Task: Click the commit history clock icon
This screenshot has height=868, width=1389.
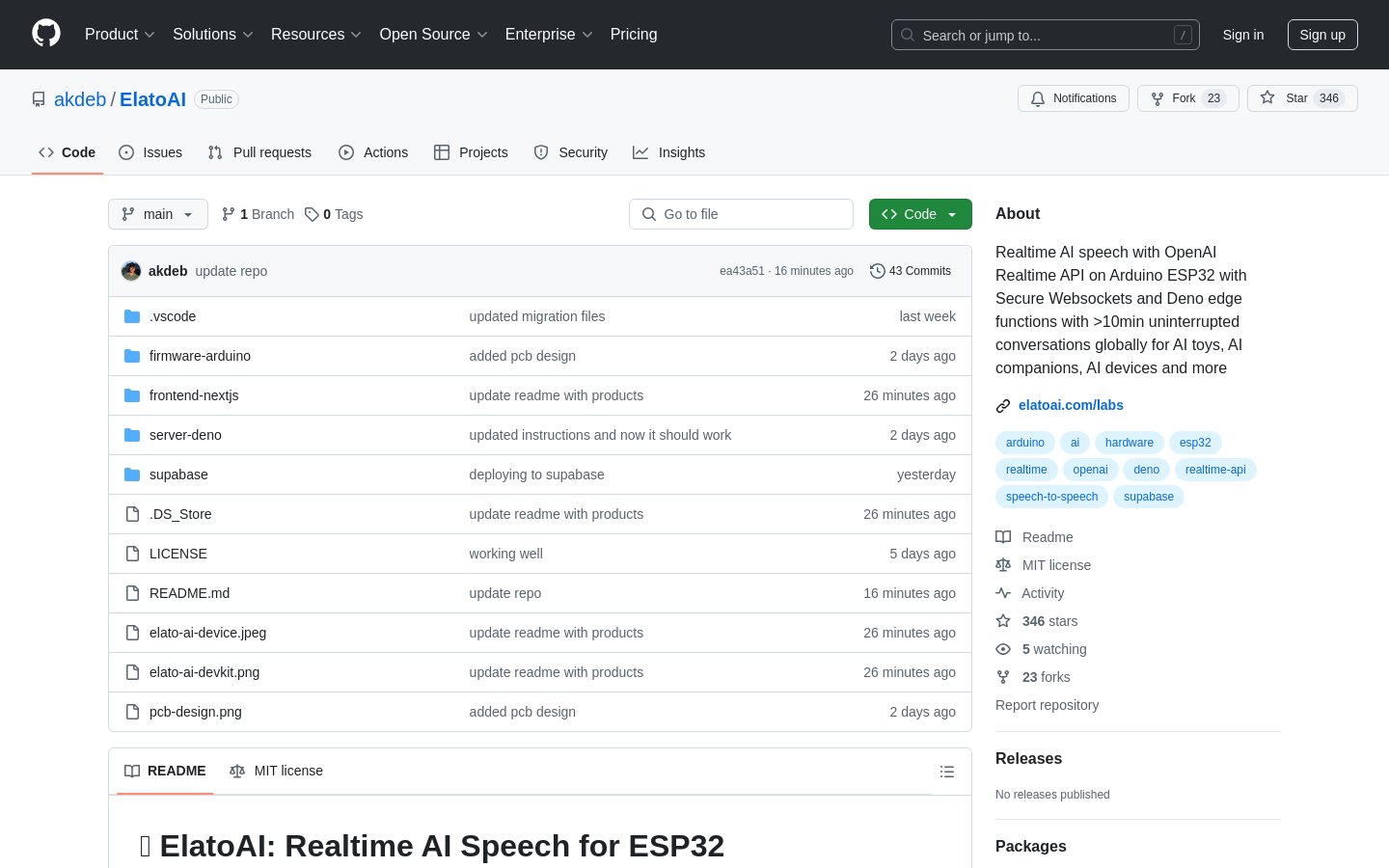Action: pyautogui.click(x=877, y=271)
